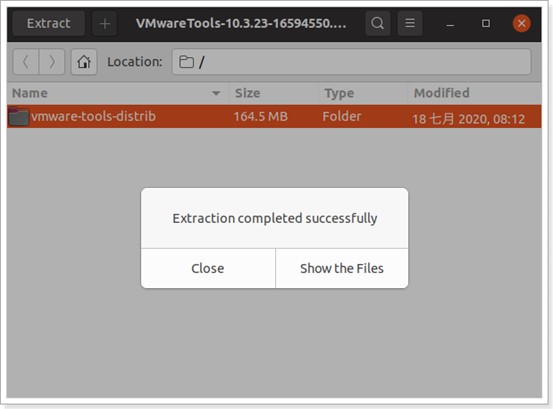Viewport: 553px width, 409px height.
Task: Add files with the plus icon
Action: 104,24
